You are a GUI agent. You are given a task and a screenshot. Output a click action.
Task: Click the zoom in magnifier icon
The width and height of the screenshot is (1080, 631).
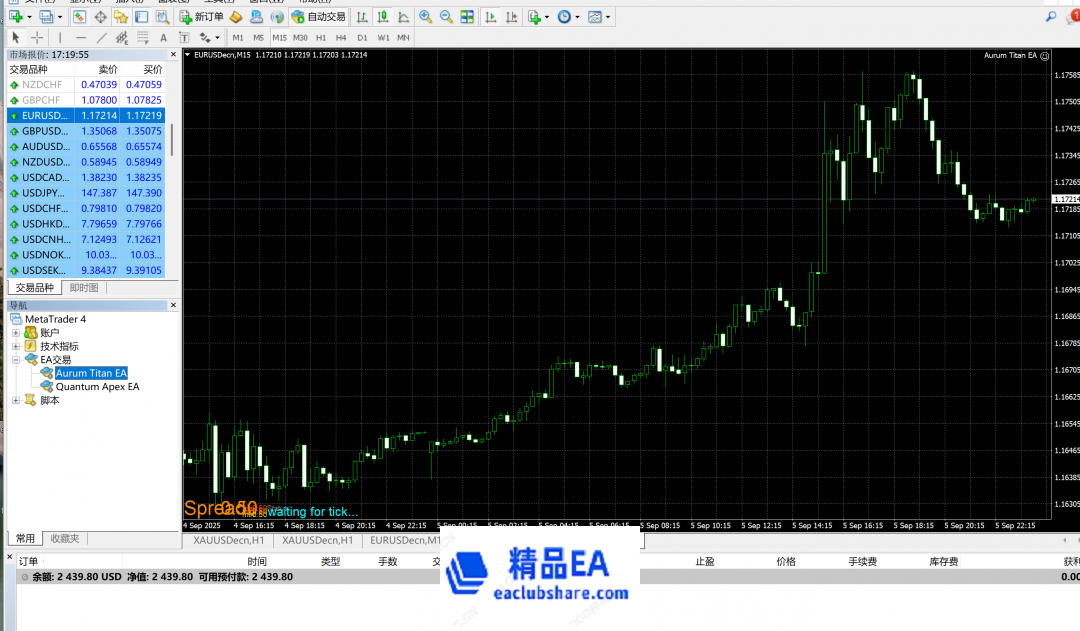click(x=426, y=17)
